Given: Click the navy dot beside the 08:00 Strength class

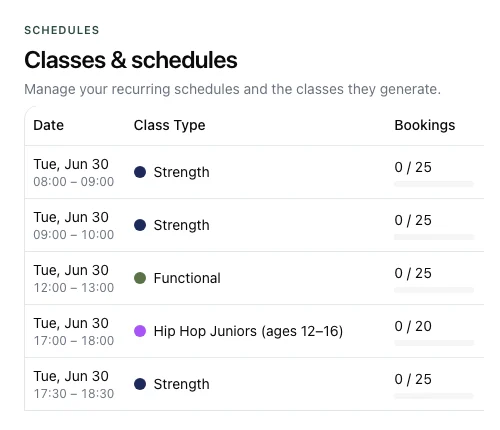Looking at the screenshot, I should click(x=140, y=172).
